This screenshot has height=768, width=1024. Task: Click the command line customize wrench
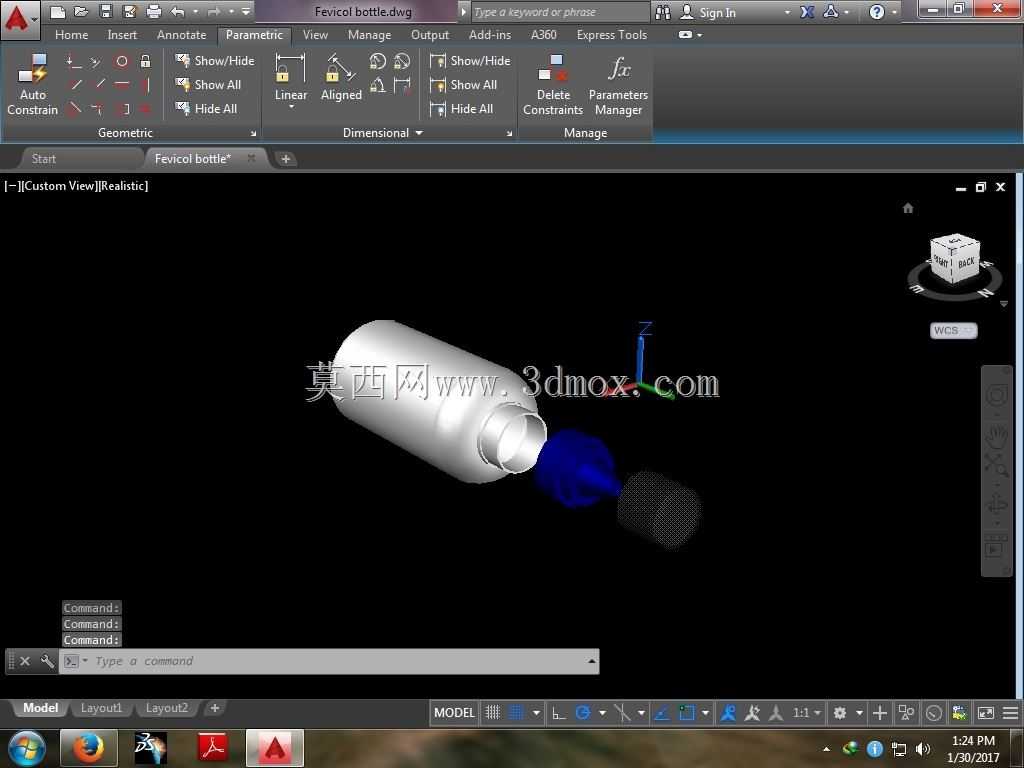[47, 661]
